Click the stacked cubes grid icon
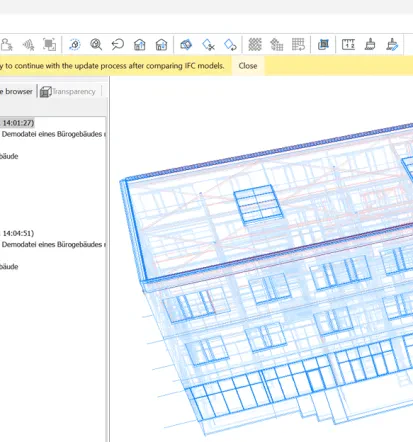Screen dimensions: 413x442 277,44
